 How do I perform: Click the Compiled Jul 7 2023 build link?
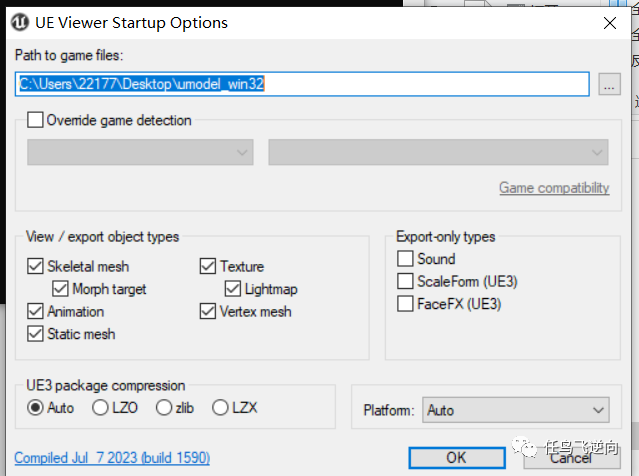[x=112, y=458]
